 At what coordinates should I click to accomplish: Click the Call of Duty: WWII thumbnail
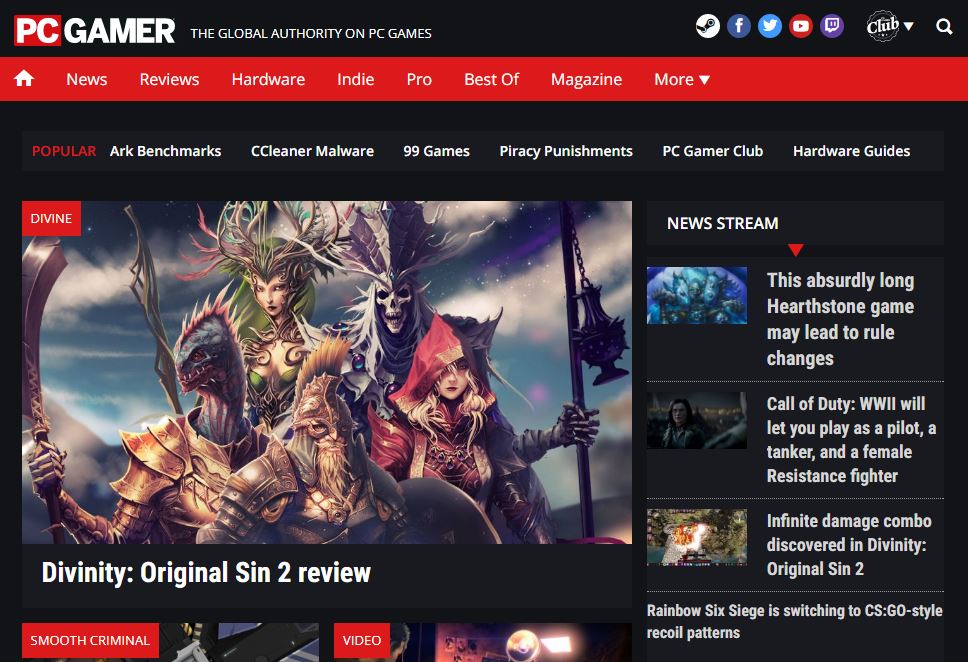(697, 419)
